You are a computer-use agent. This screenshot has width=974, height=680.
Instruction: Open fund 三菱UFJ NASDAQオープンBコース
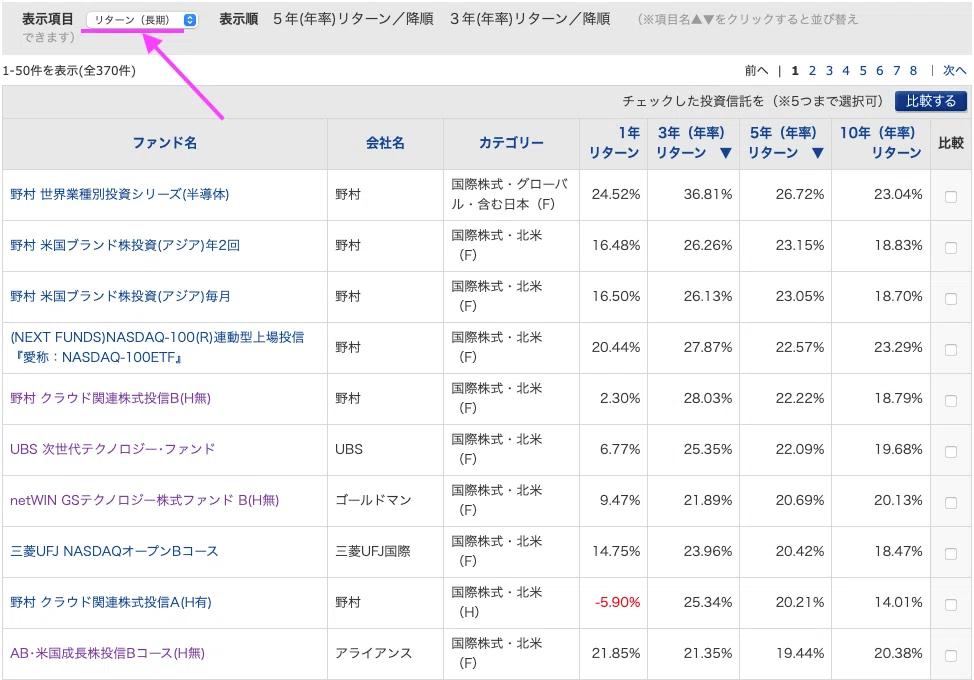[114, 551]
